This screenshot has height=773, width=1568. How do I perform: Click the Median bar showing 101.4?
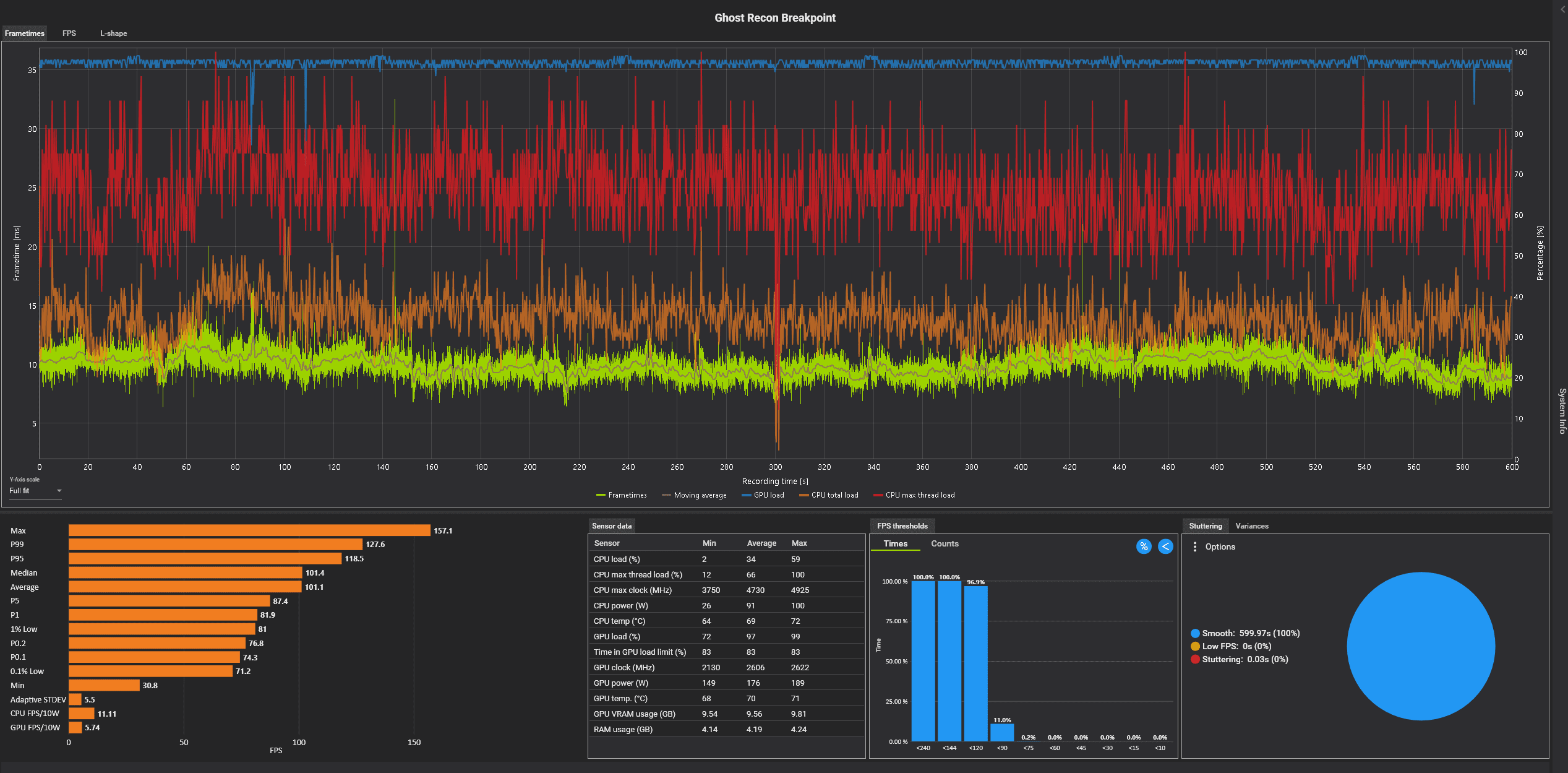(186, 572)
